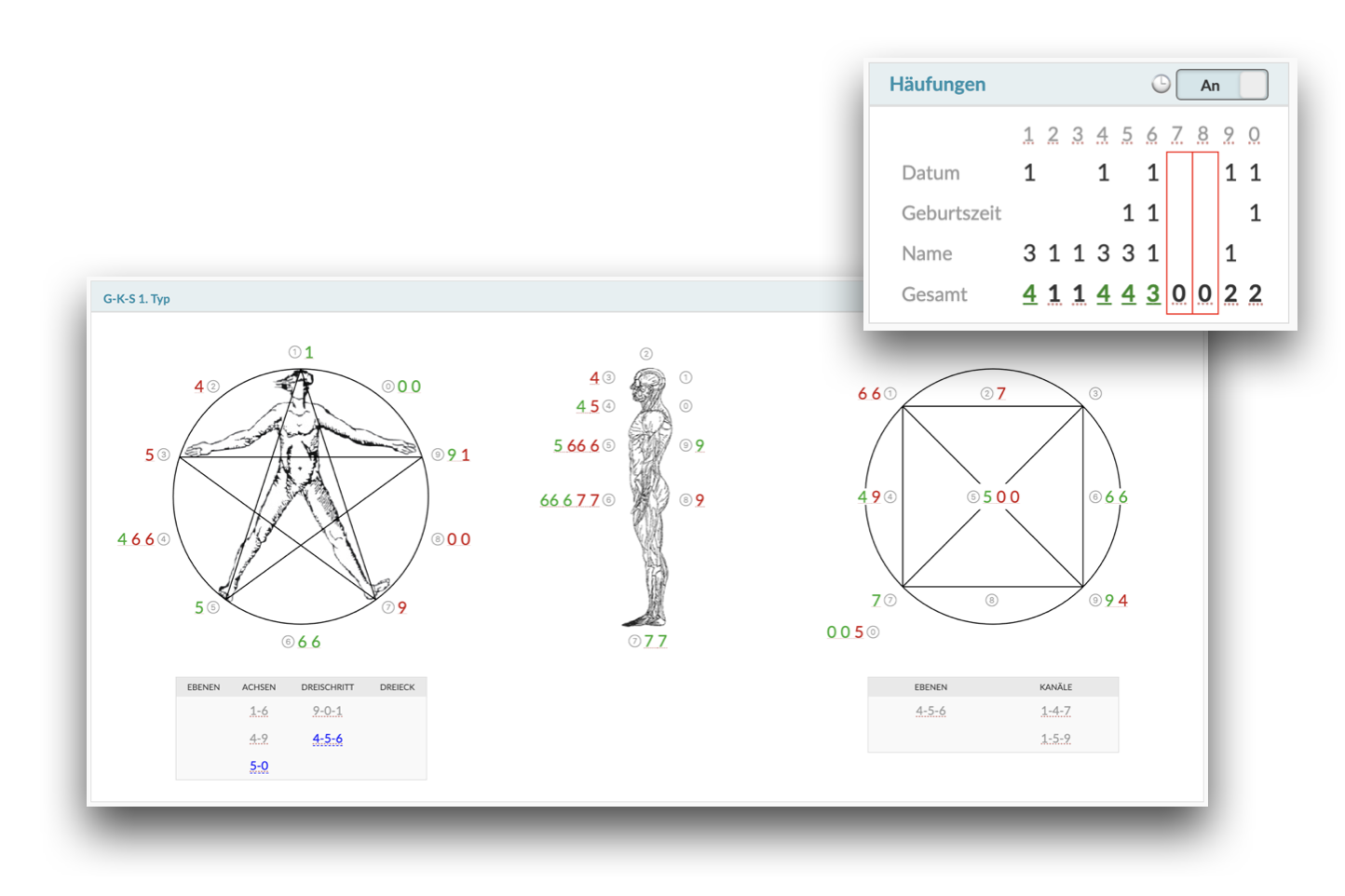Click Gesamt value 2 under column 9
Screen dimensions: 1345x896
pos(1230,294)
